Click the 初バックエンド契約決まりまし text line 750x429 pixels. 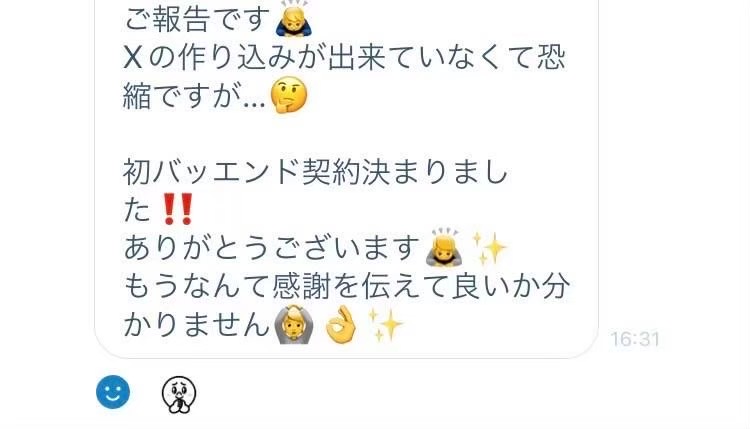pyautogui.click(x=316, y=172)
